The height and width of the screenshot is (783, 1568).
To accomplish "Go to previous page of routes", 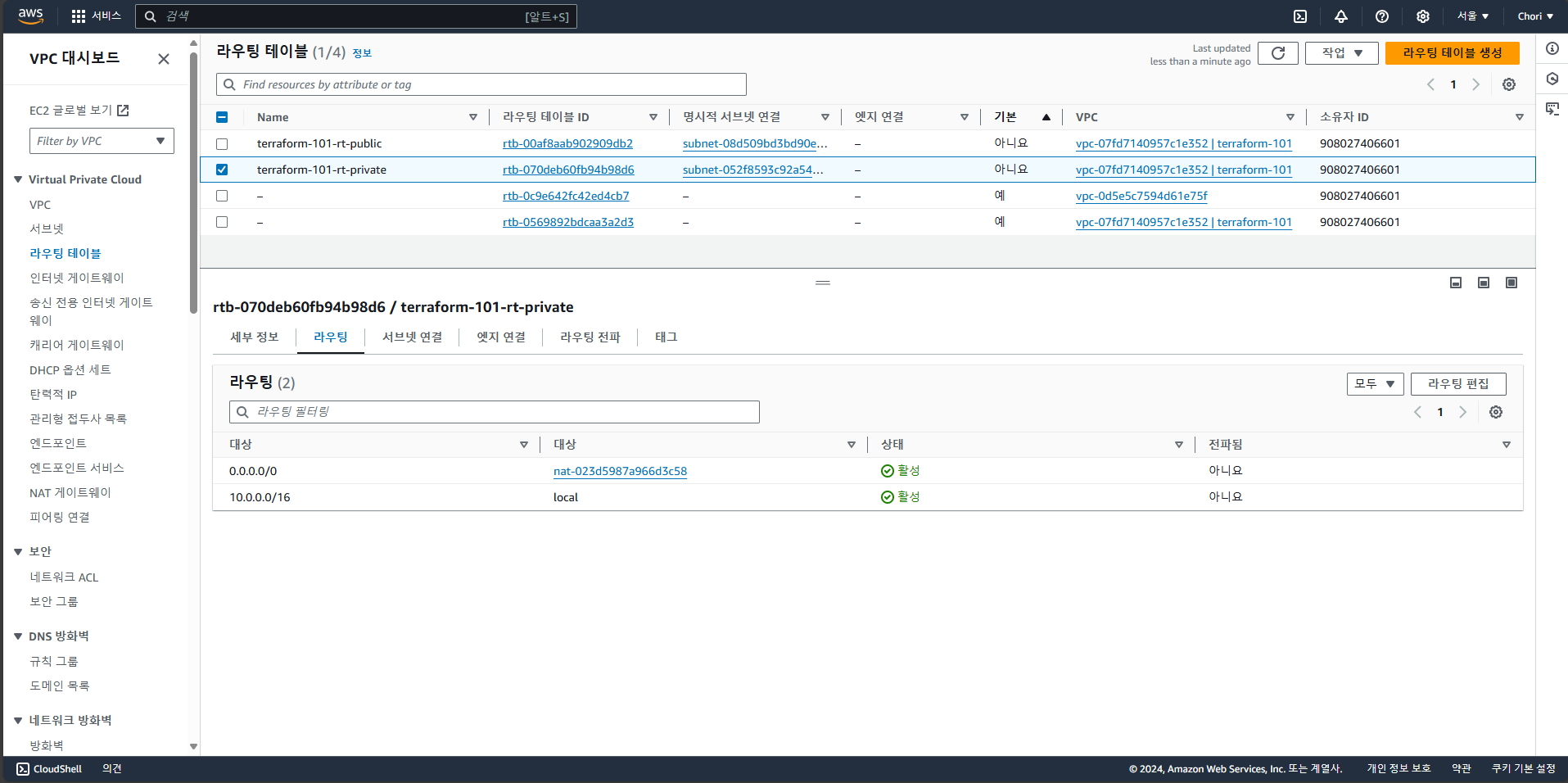I will (1418, 412).
